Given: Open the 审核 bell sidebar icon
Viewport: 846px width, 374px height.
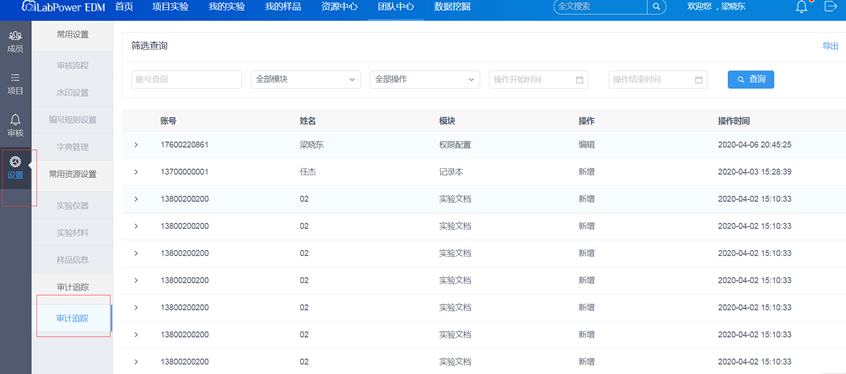Looking at the screenshot, I should pyautogui.click(x=16, y=126).
